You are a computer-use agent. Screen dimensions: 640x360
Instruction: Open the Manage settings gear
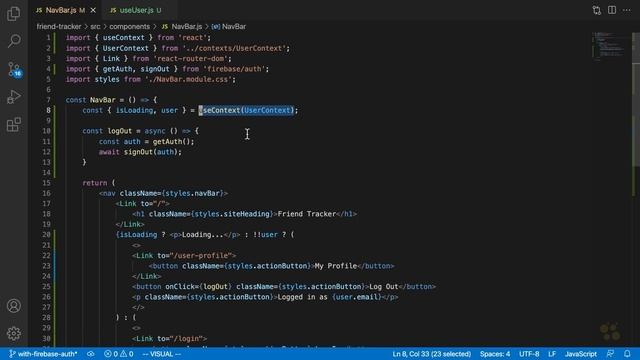tap(13, 333)
